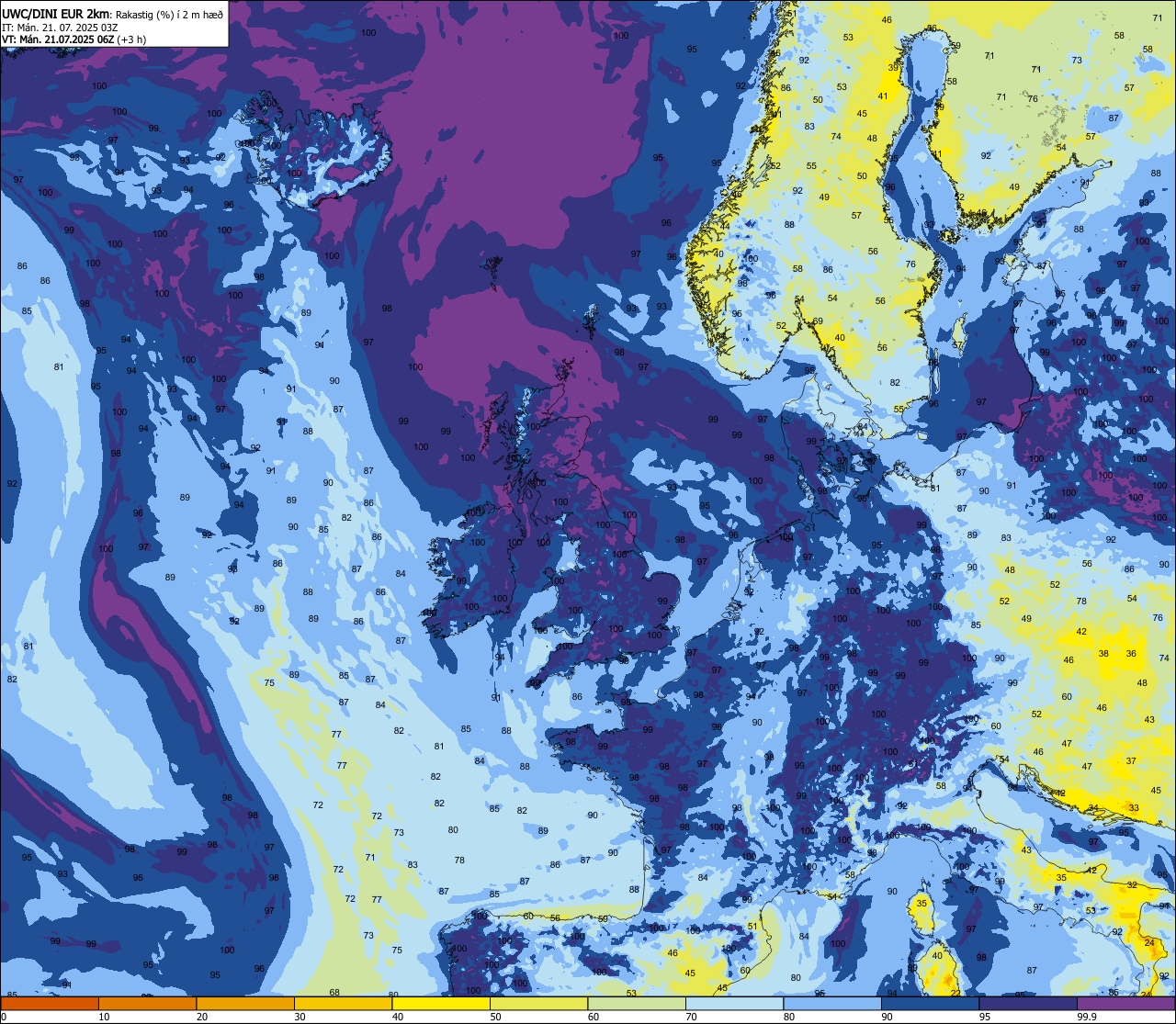Click the legend tick label 20
The width and height of the screenshot is (1176, 1024).
(x=202, y=1017)
